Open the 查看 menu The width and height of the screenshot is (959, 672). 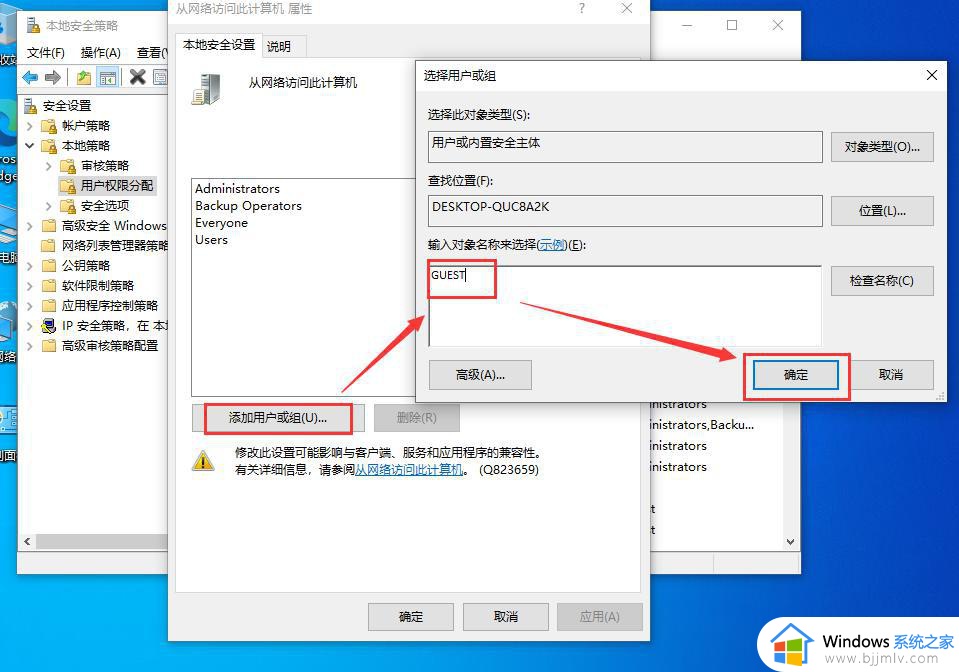coord(151,53)
